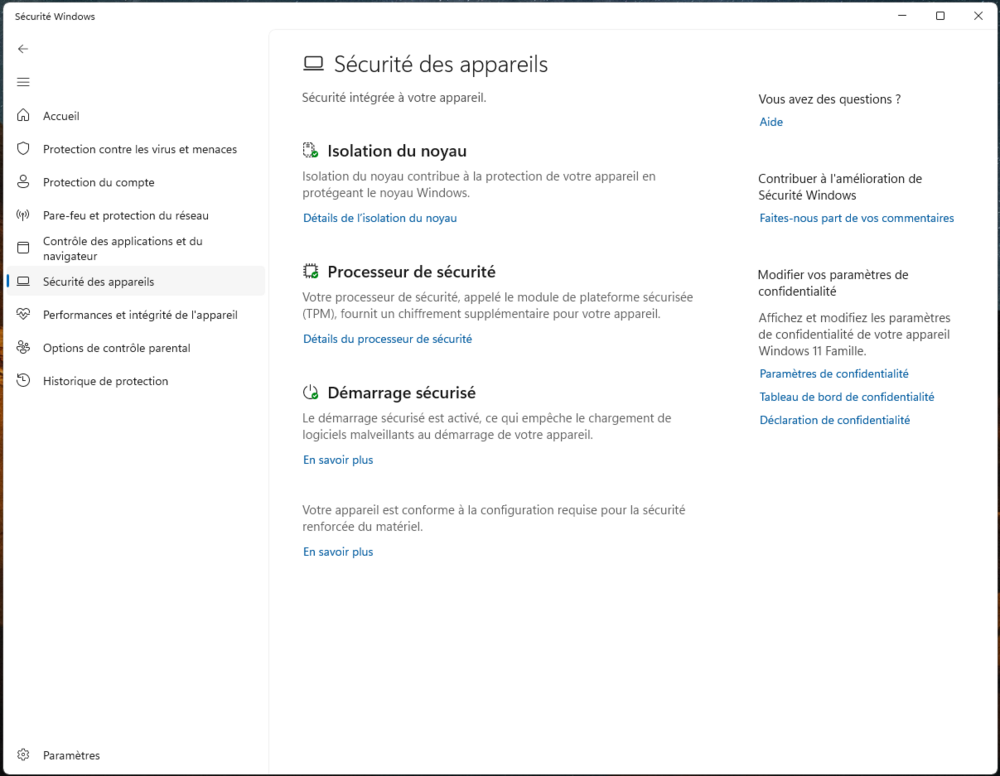
Task: Maximize the Sécurité Windows window
Action: tap(940, 16)
